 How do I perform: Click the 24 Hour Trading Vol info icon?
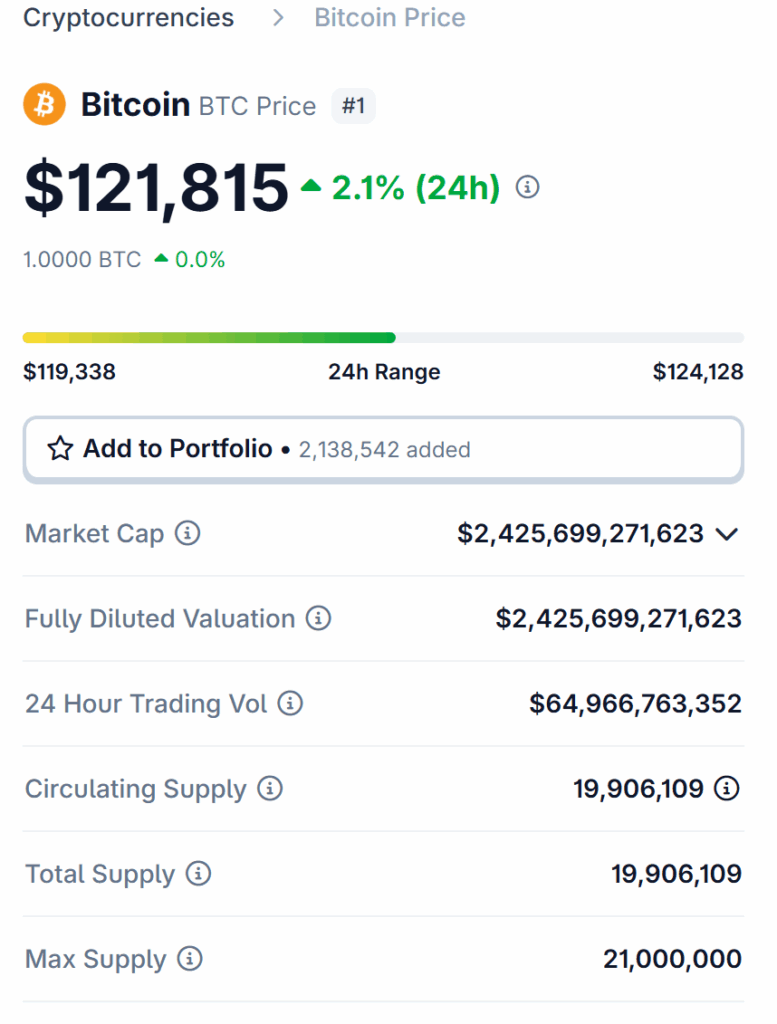290,704
